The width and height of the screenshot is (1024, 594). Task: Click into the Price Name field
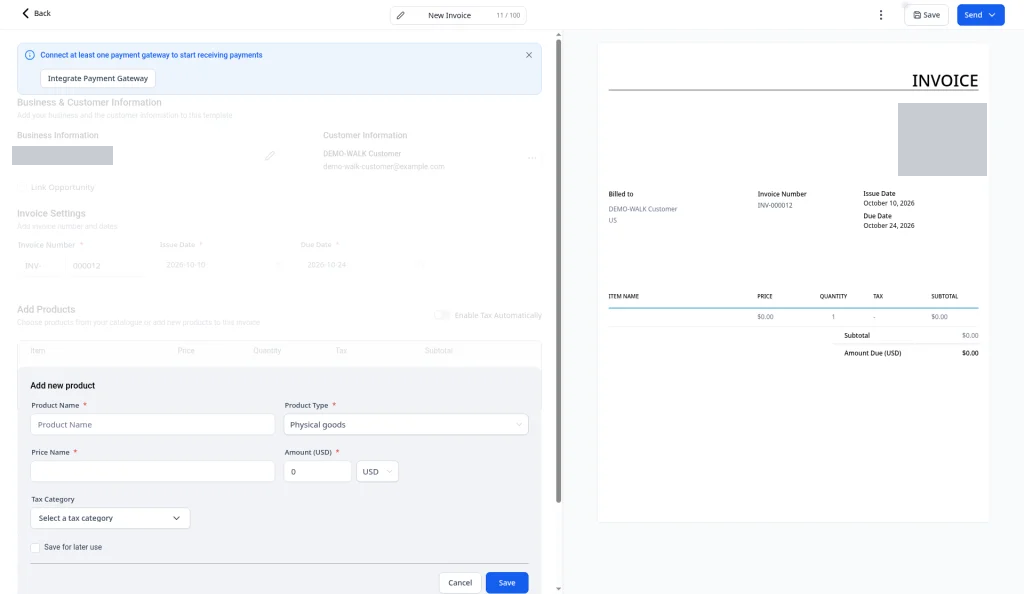pyautogui.click(x=153, y=472)
